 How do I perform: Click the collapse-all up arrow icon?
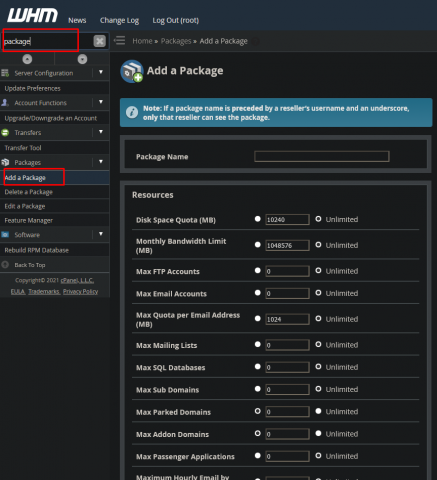pyautogui.click(x=27, y=59)
